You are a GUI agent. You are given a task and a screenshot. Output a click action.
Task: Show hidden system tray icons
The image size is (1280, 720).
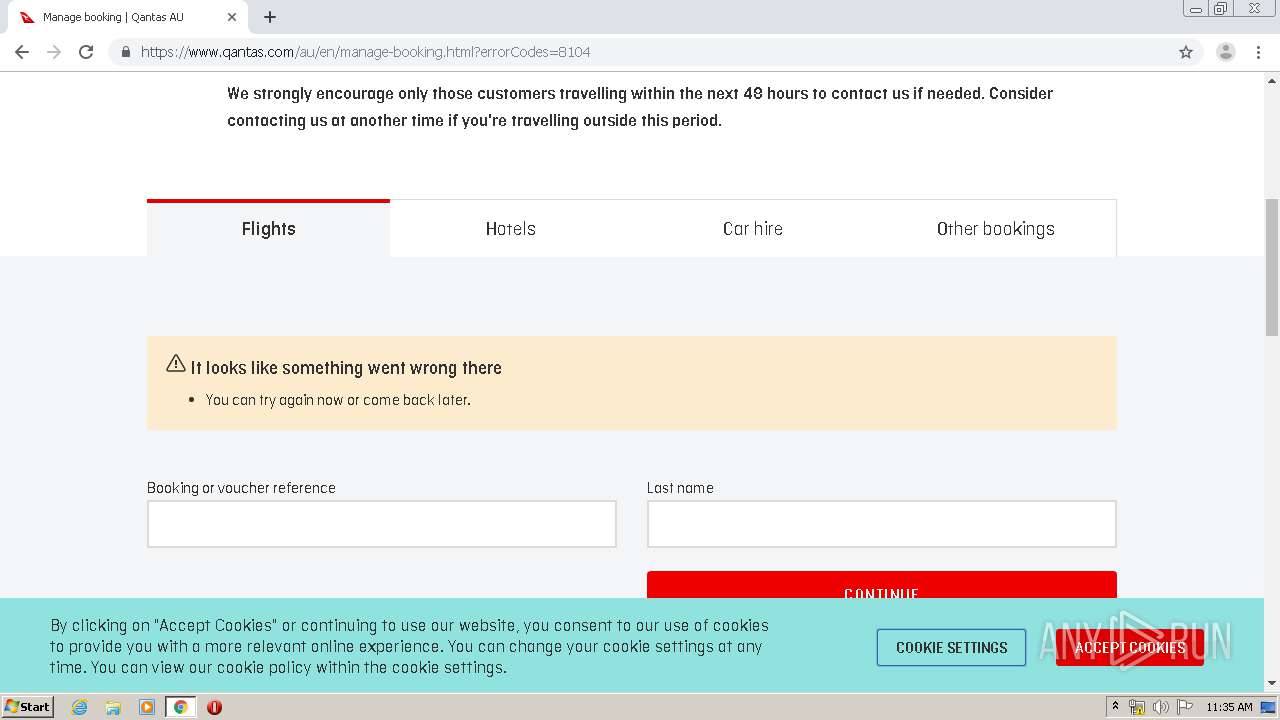pos(1115,706)
